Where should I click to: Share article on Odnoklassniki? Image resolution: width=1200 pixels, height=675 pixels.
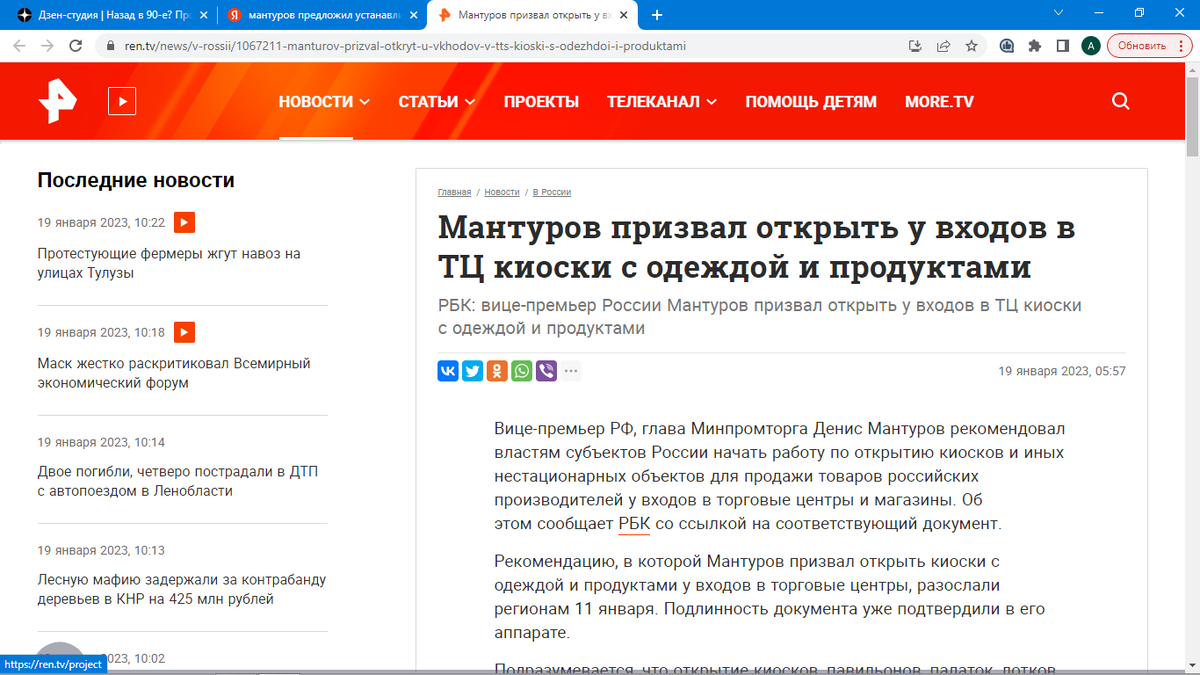pos(497,371)
